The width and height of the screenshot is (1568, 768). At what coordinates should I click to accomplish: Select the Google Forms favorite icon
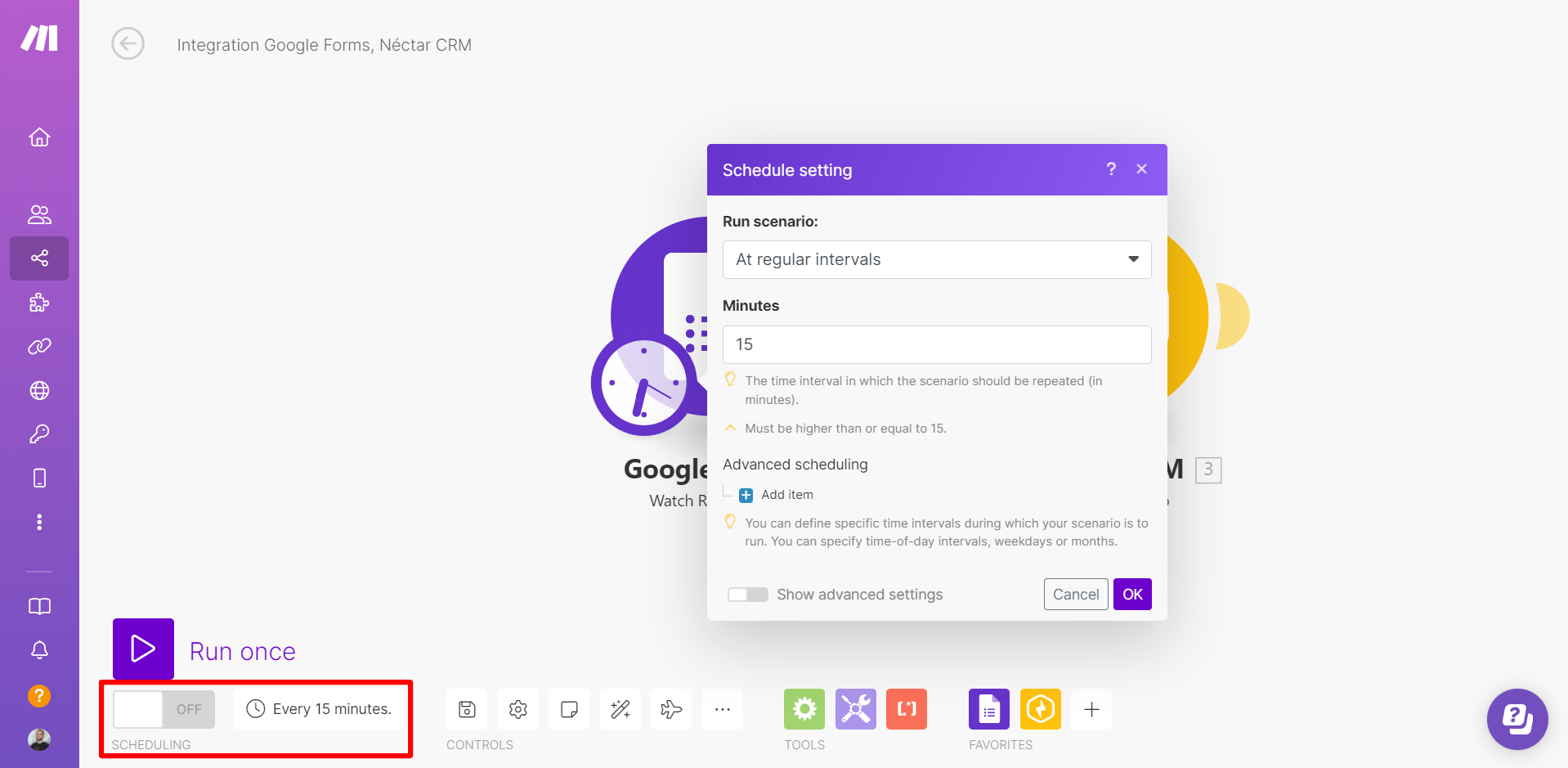coord(989,709)
